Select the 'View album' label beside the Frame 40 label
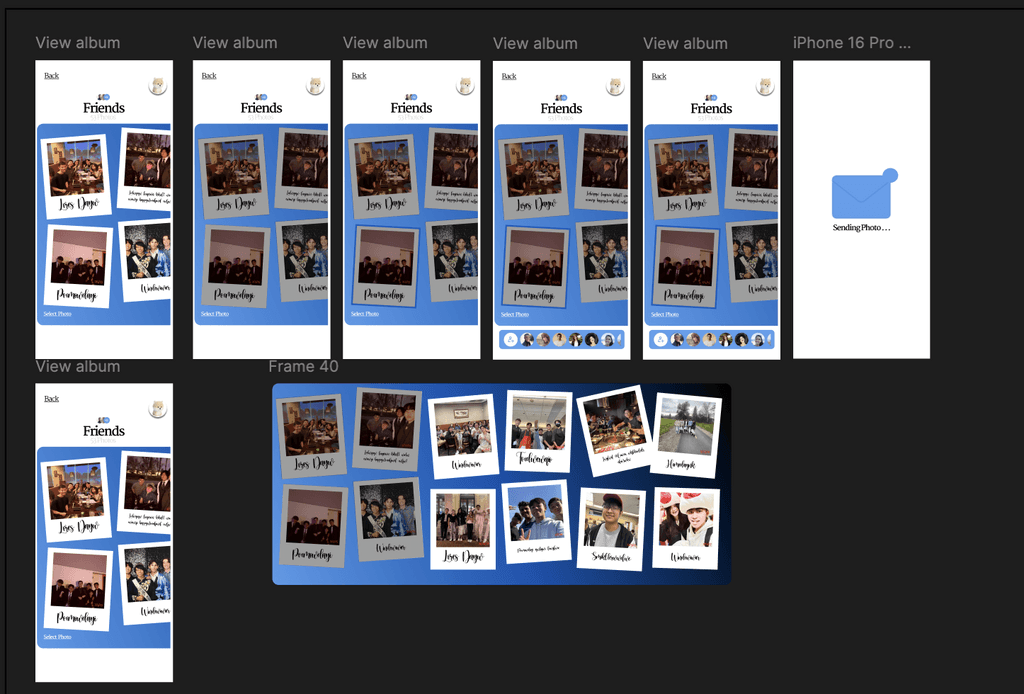Image resolution: width=1024 pixels, height=694 pixels. coord(78,366)
